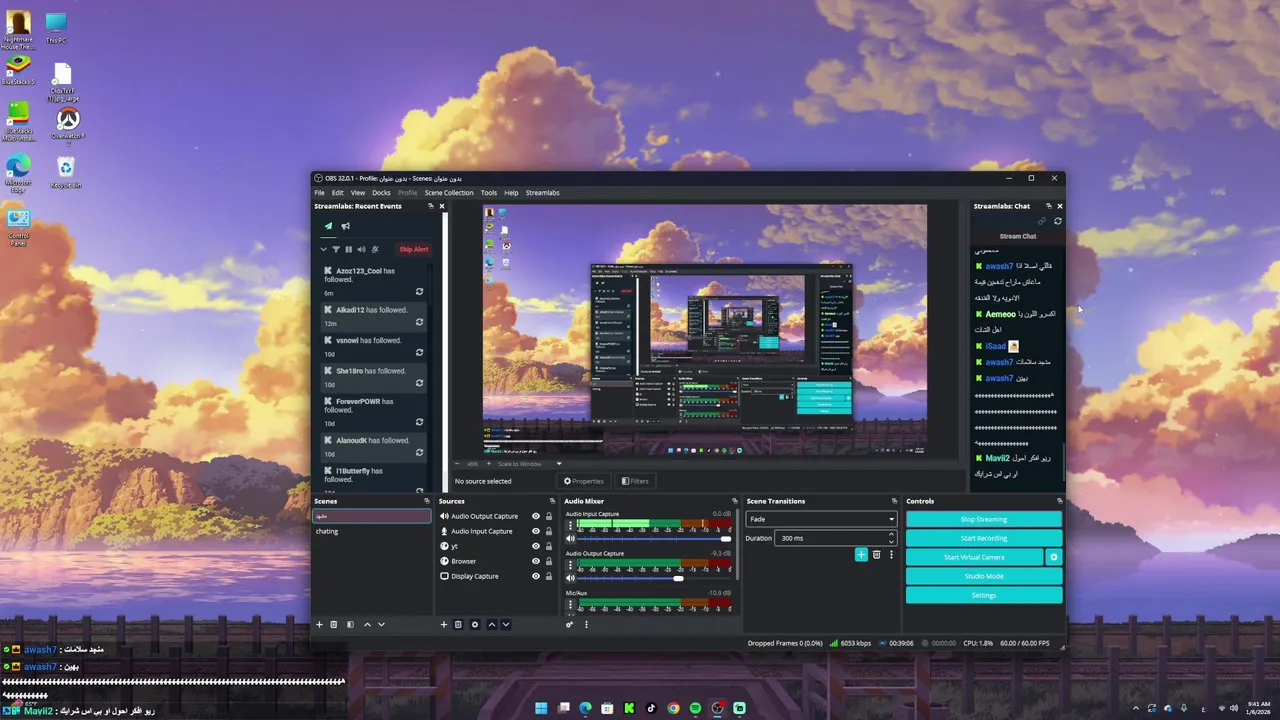Click Stop Streaming button
Screen dimensions: 1280x720
click(984, 519)
